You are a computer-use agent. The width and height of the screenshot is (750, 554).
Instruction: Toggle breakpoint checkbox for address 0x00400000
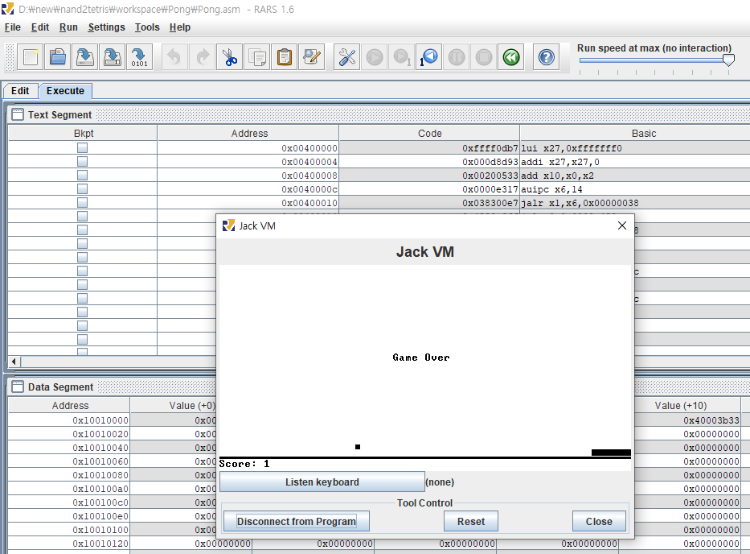click(82, 148)
